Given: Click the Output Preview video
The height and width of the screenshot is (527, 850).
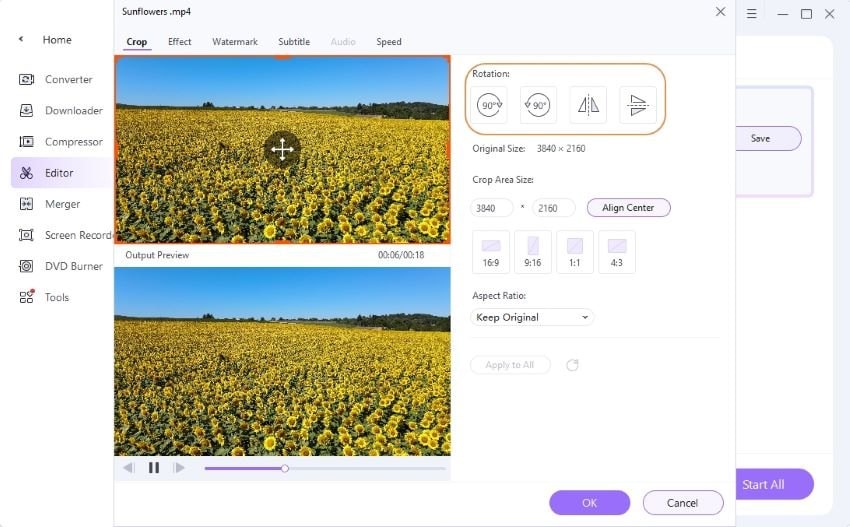Looking at the screenshot, I should 282,361.
